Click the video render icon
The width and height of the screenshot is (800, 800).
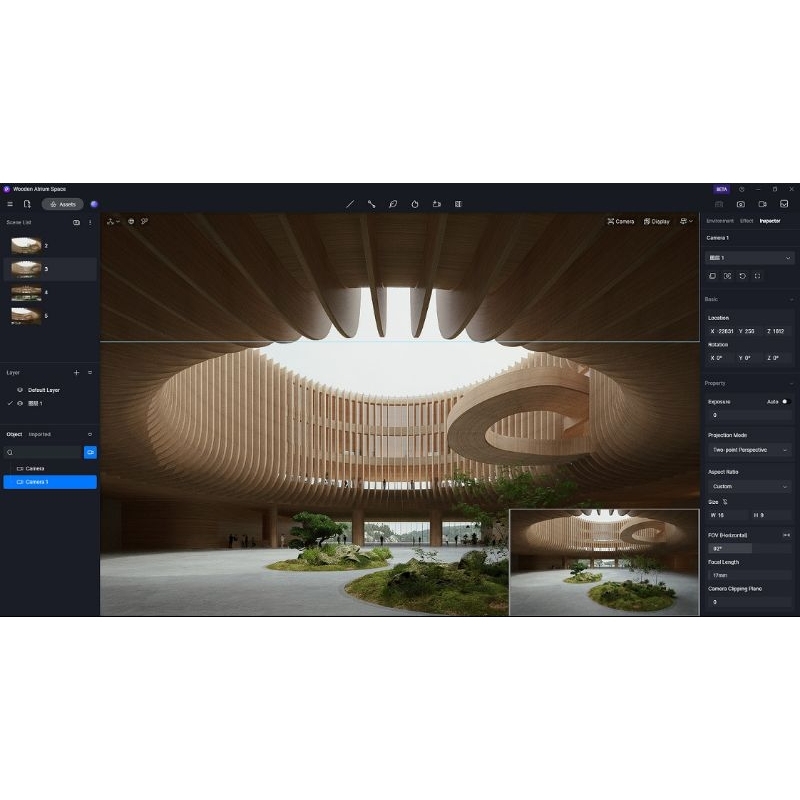[x=762, y=204]
